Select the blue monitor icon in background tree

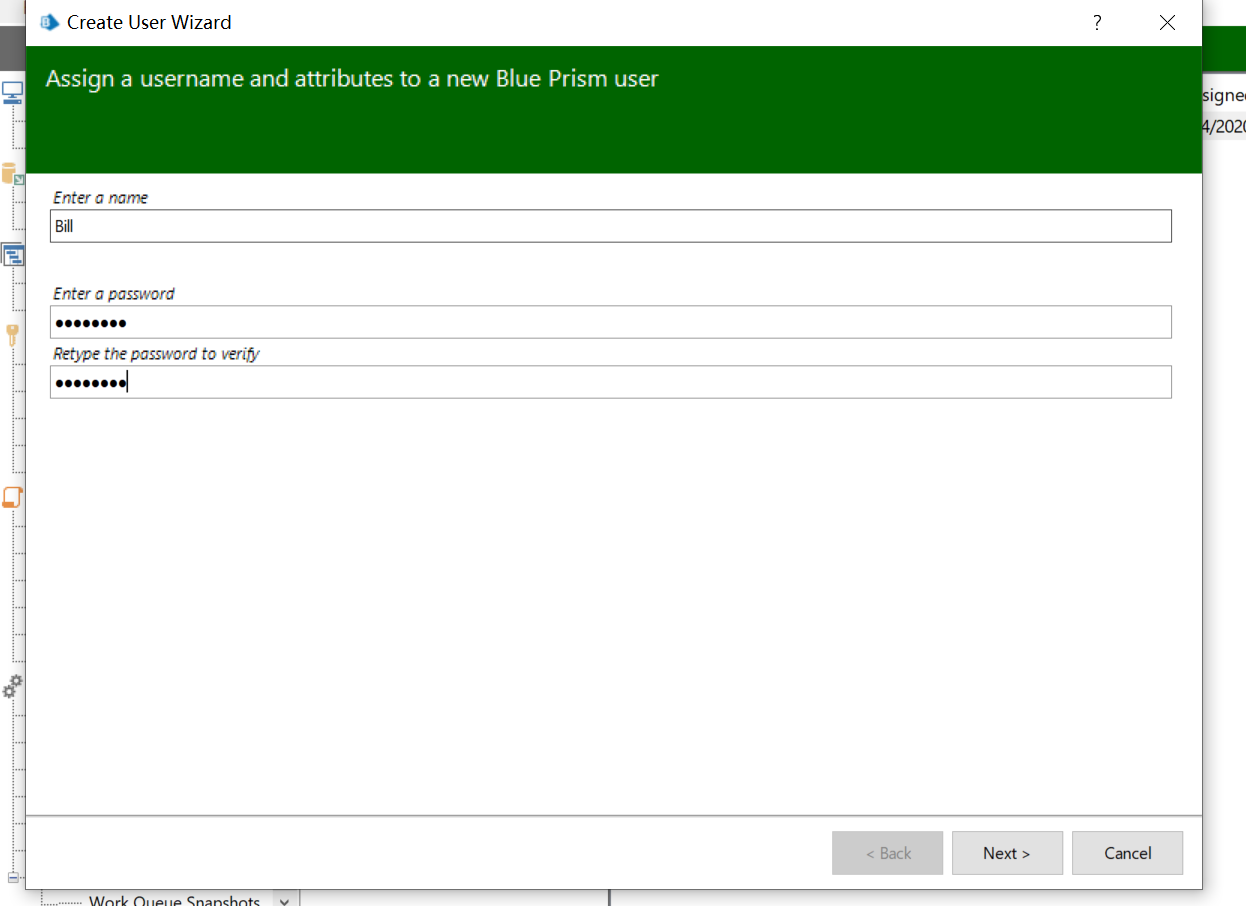pyautogui.click(x=12, y=93)
